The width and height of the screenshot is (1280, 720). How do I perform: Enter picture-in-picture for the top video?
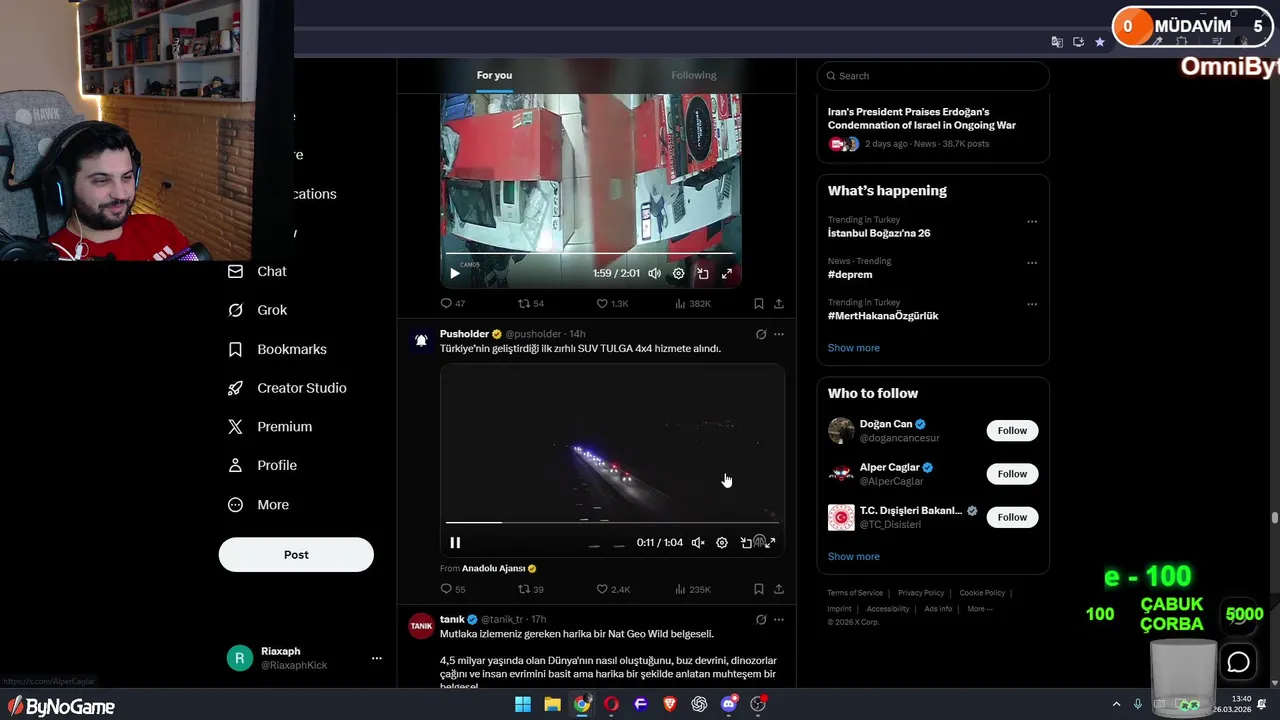point(703,273)
